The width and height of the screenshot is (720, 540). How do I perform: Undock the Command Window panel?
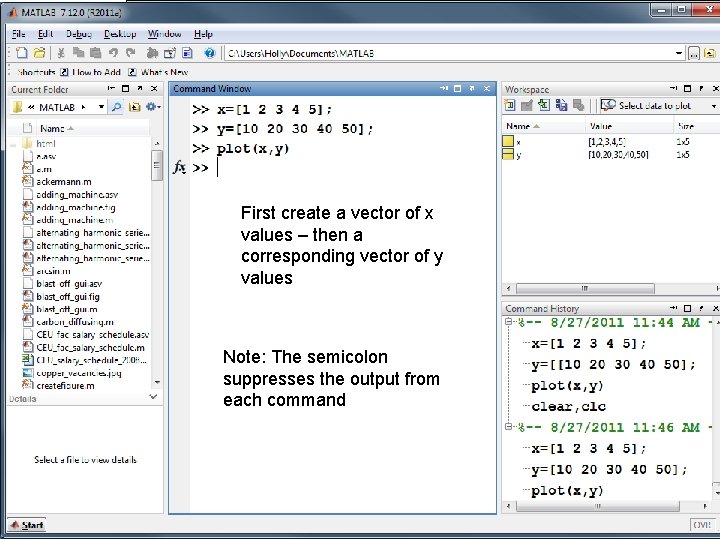472,89
